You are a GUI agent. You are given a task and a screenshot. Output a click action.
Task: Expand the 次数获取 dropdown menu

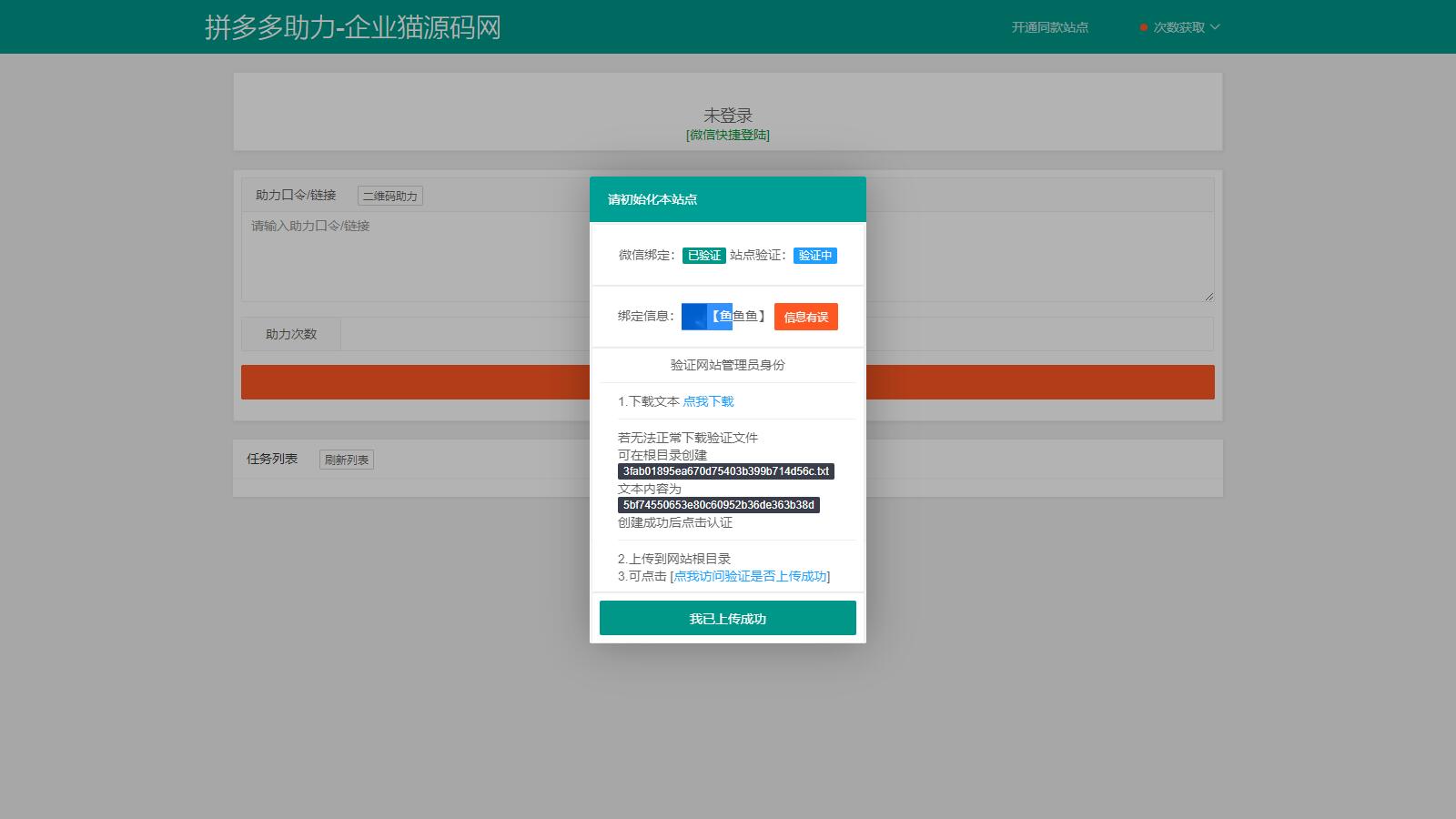click(1178, 27)
